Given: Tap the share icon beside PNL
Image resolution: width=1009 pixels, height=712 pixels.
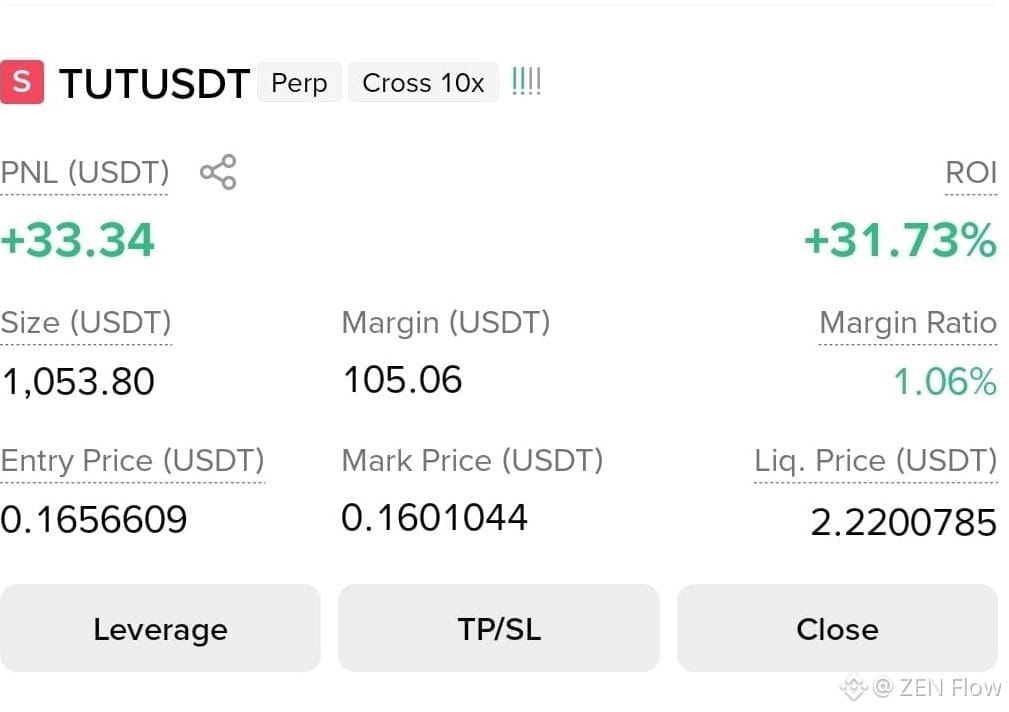Looking at the screenshot, I should 218,172.
